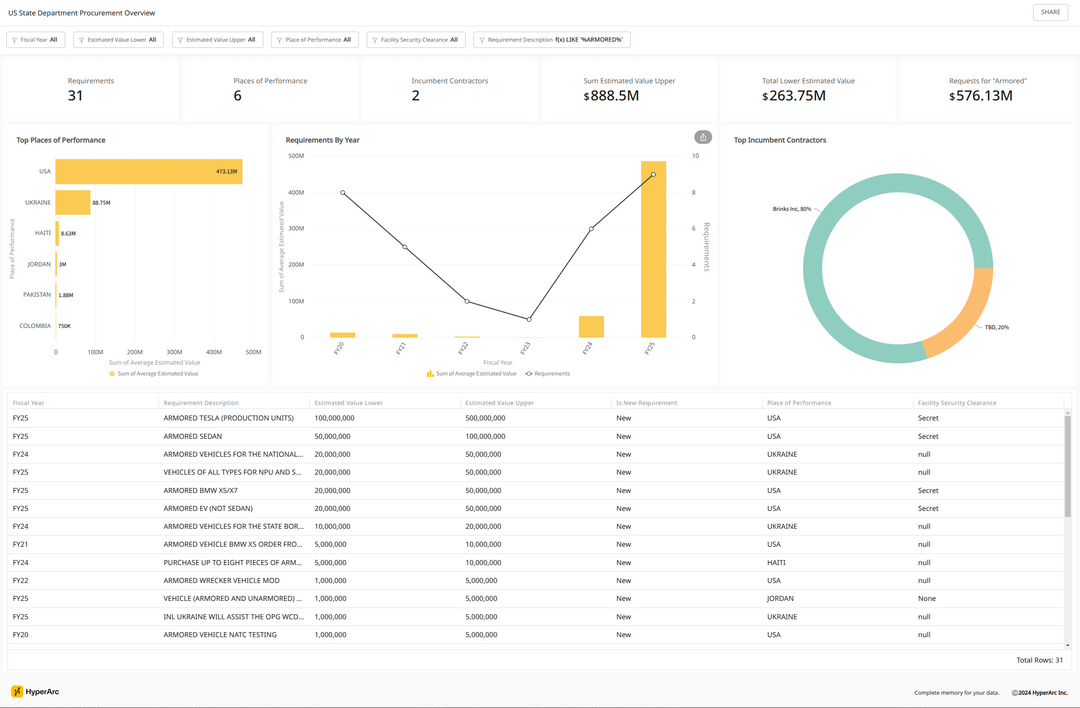Open the Estimated Value Upper filter dropdown
1080x708 pixels.
click(x=218, y=40)
